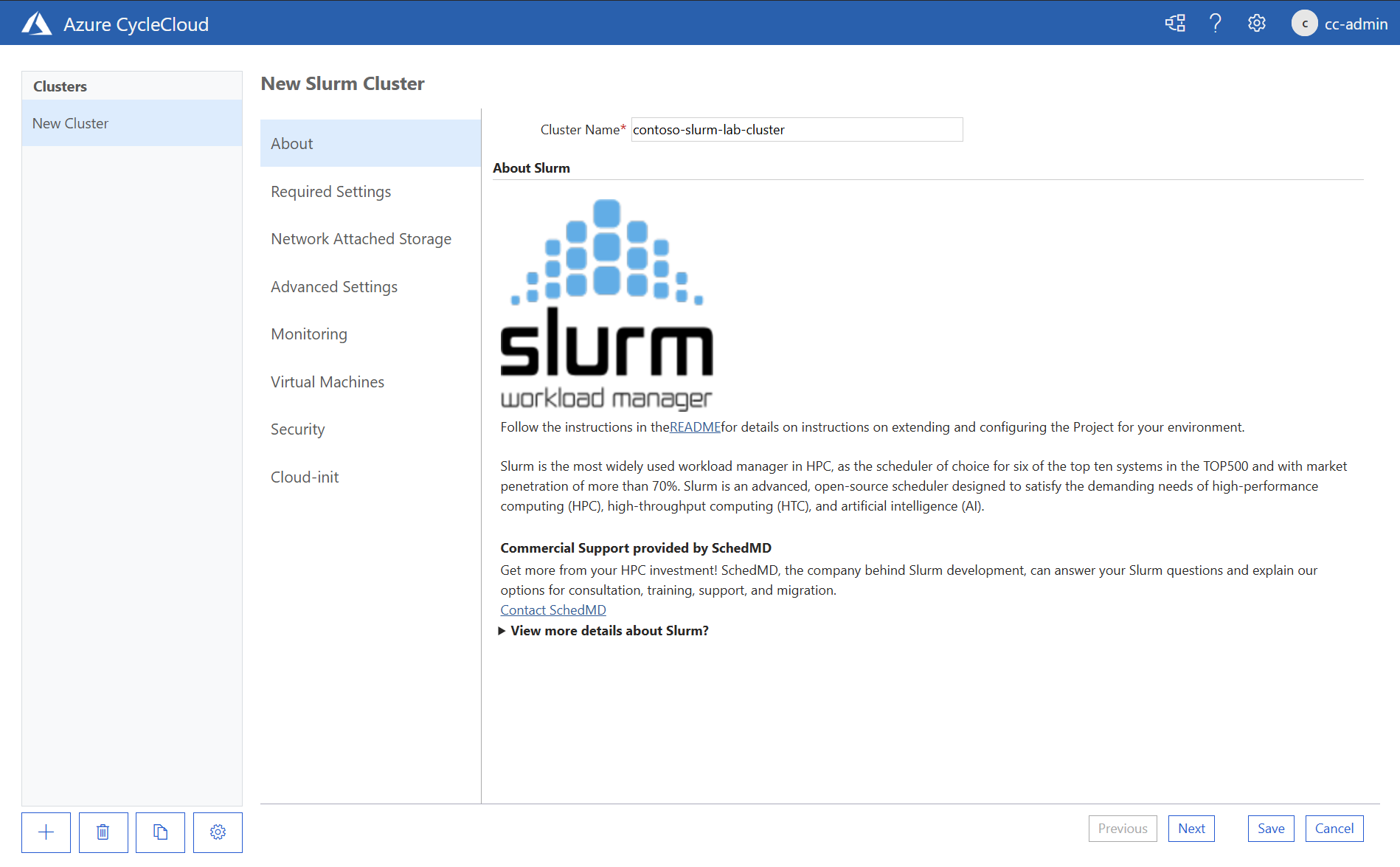This screenshot has width=1400, height=867.
Task: Copy cluster using the duplicate icon
Action: click(160, 832)
